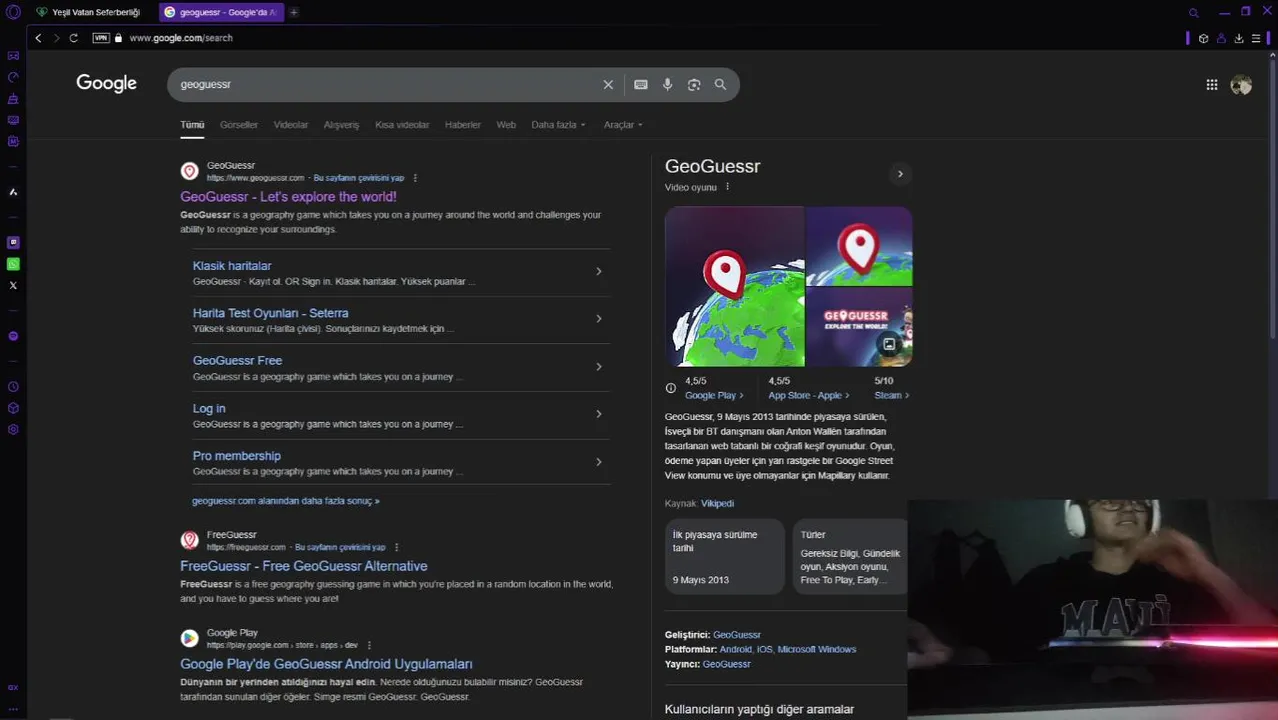Open GeoGuessr - Let's explore the world! result
Viewport: 1278px width, 720px height.
288,197
